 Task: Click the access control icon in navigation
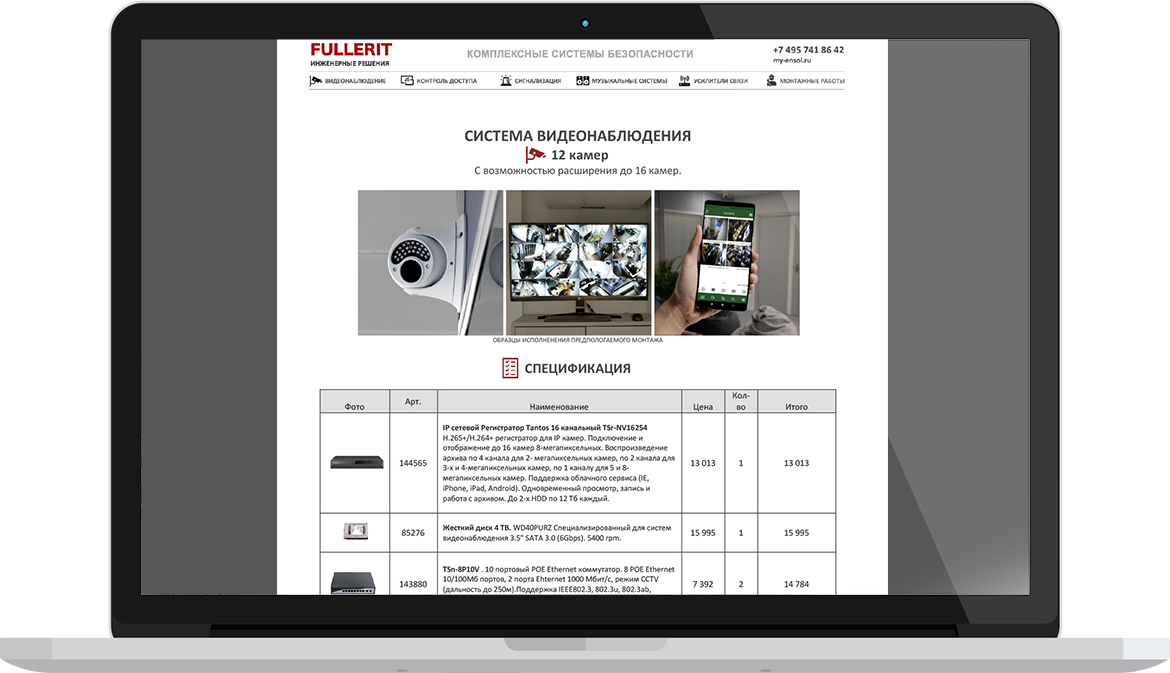pyautogui.click(x=407, y=81)
